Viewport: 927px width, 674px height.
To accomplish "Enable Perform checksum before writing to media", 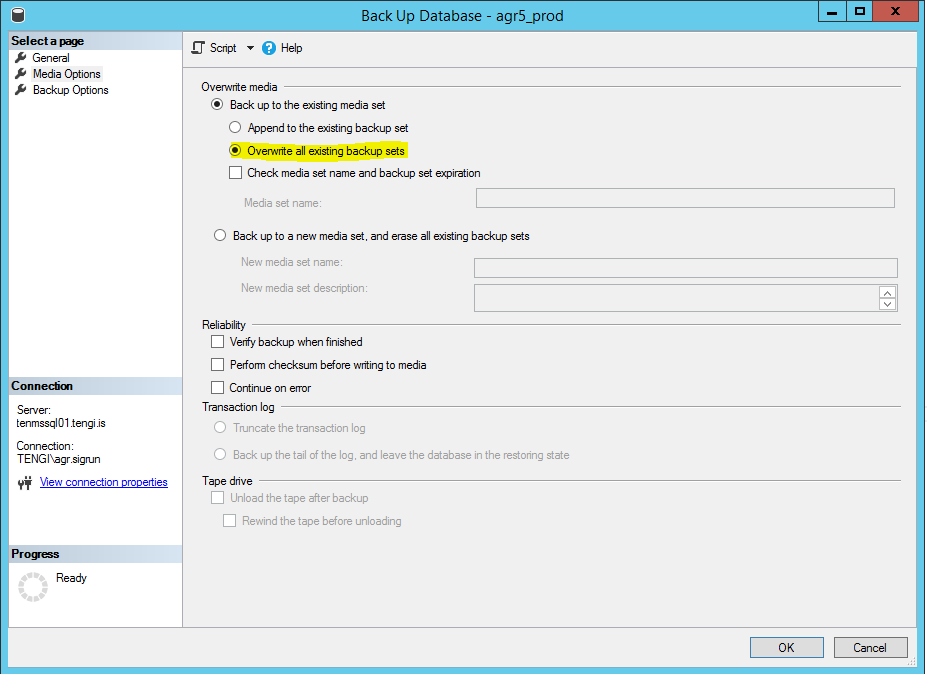I will click(218, 365).
